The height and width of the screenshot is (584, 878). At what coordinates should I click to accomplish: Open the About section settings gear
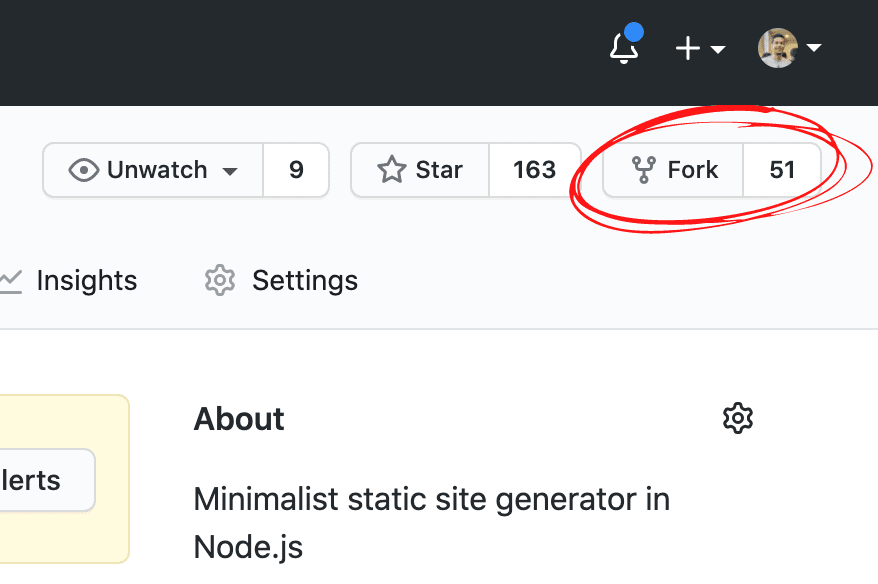click(x=738, y=418)
